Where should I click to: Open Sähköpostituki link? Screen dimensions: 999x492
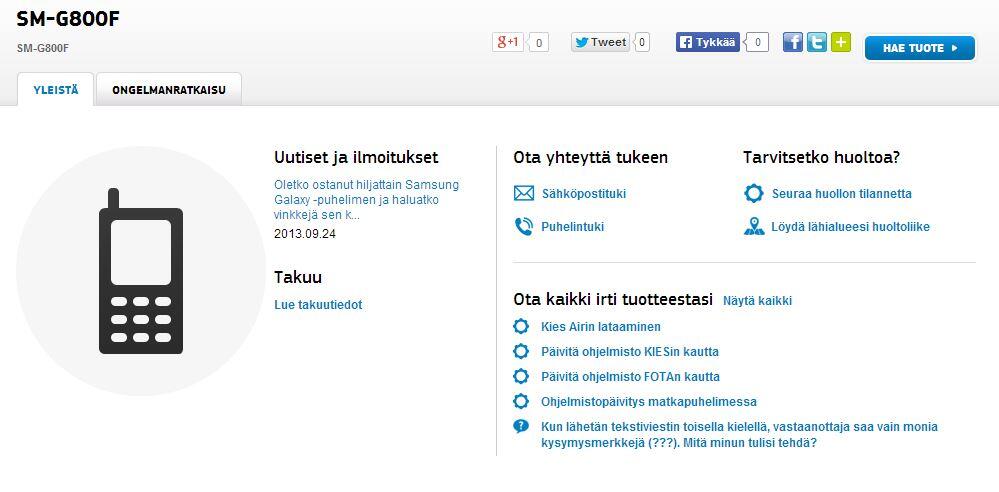point(584,194)
